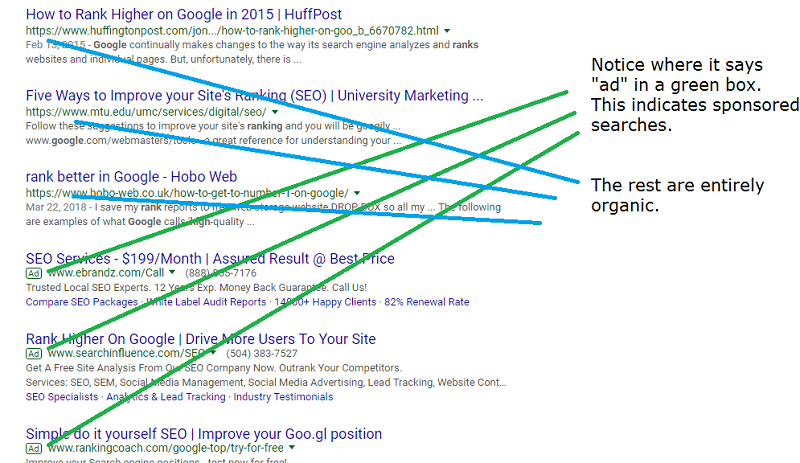Open 'Industry Testimonials' sitelink
Image resolution: width=800 pixels, height=463 pixels.
pos(283,397)
